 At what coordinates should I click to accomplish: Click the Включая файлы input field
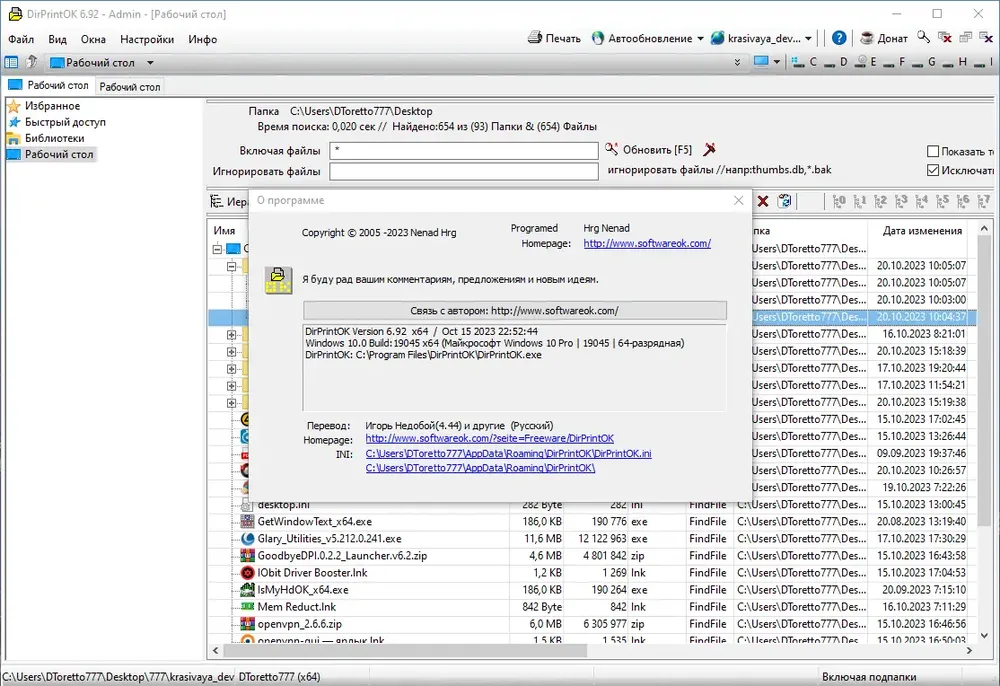464,151
